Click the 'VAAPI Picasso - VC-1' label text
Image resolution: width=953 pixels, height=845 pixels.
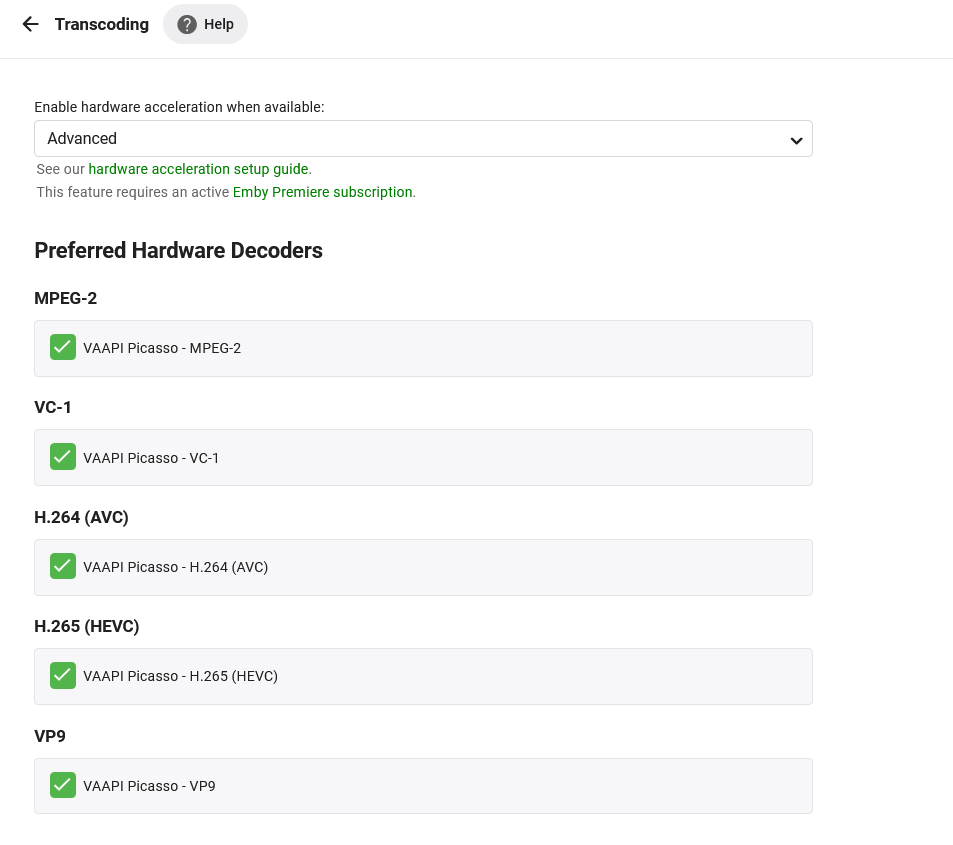[151, 458]
